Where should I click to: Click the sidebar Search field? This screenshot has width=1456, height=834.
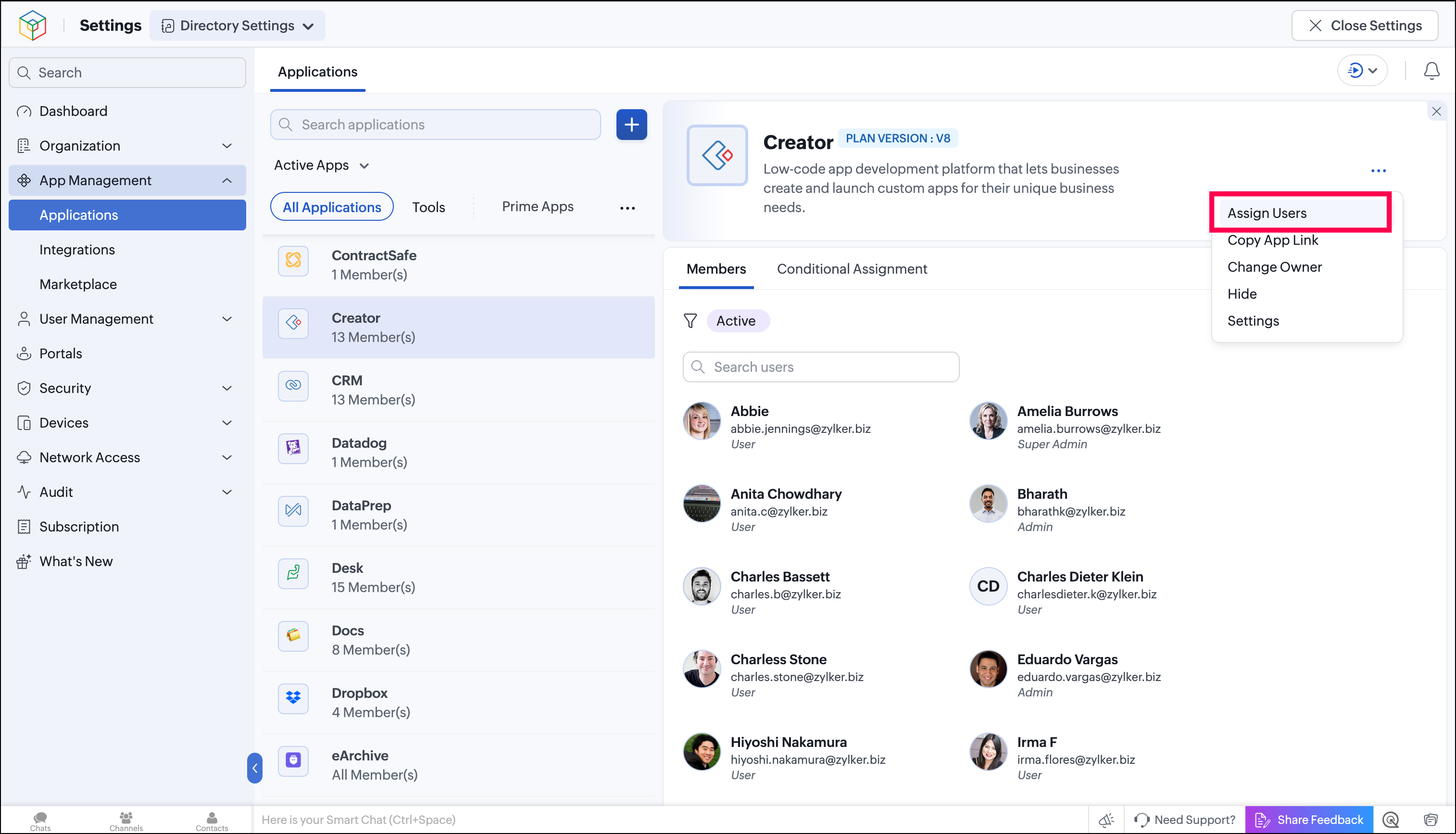(x=127, y=73)
